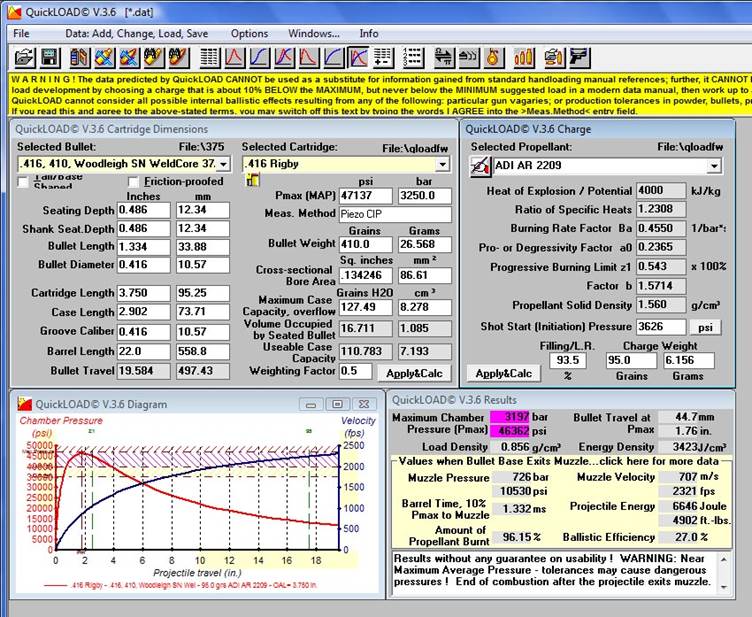Click the Case Length inches field 2.902
752x617 pixels.
(x=143, y=312)
